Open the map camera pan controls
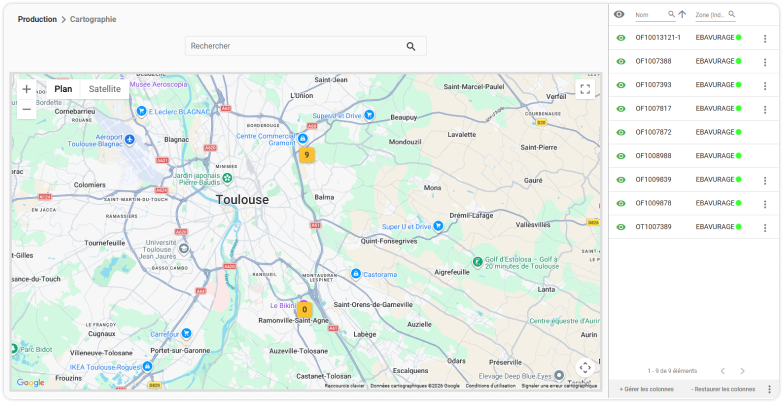The image size is (783, 403). (585, 368)
